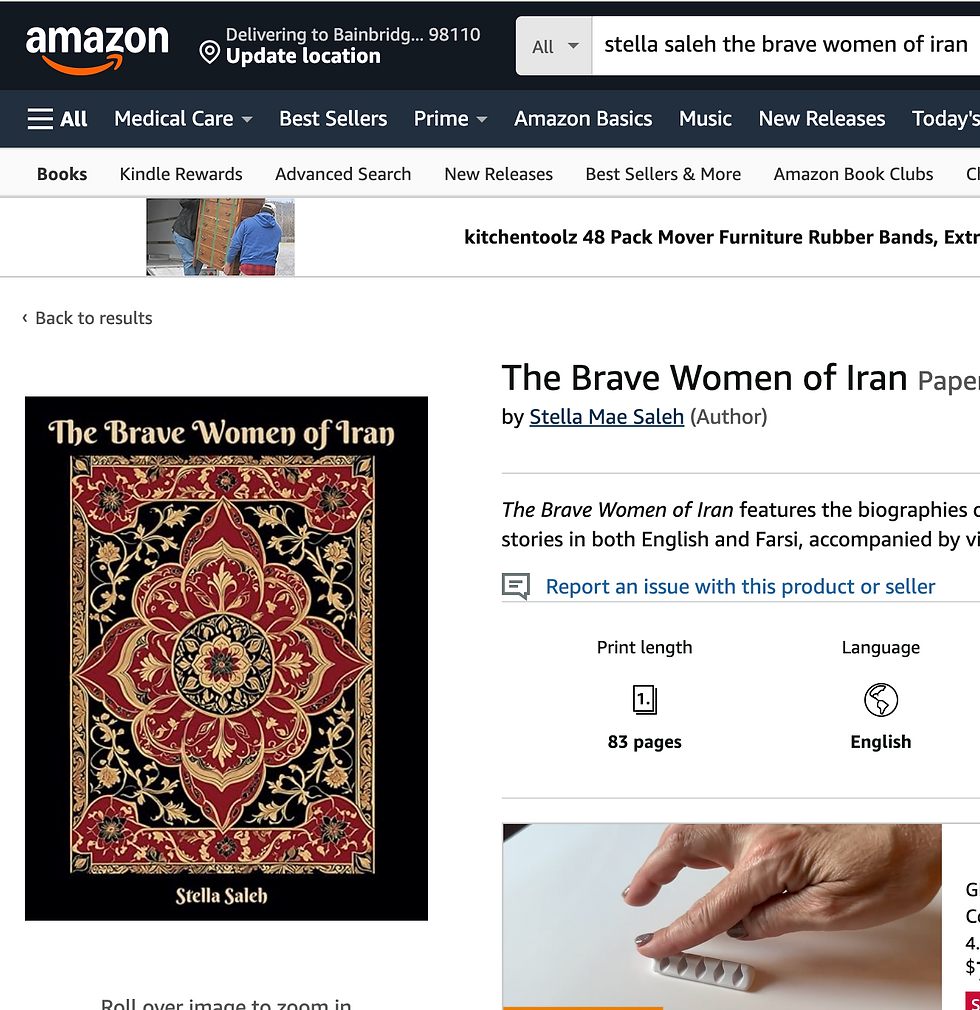Click the location pin icon
Viewport: 980px width, 1010px height.
(x=209, y=52)
